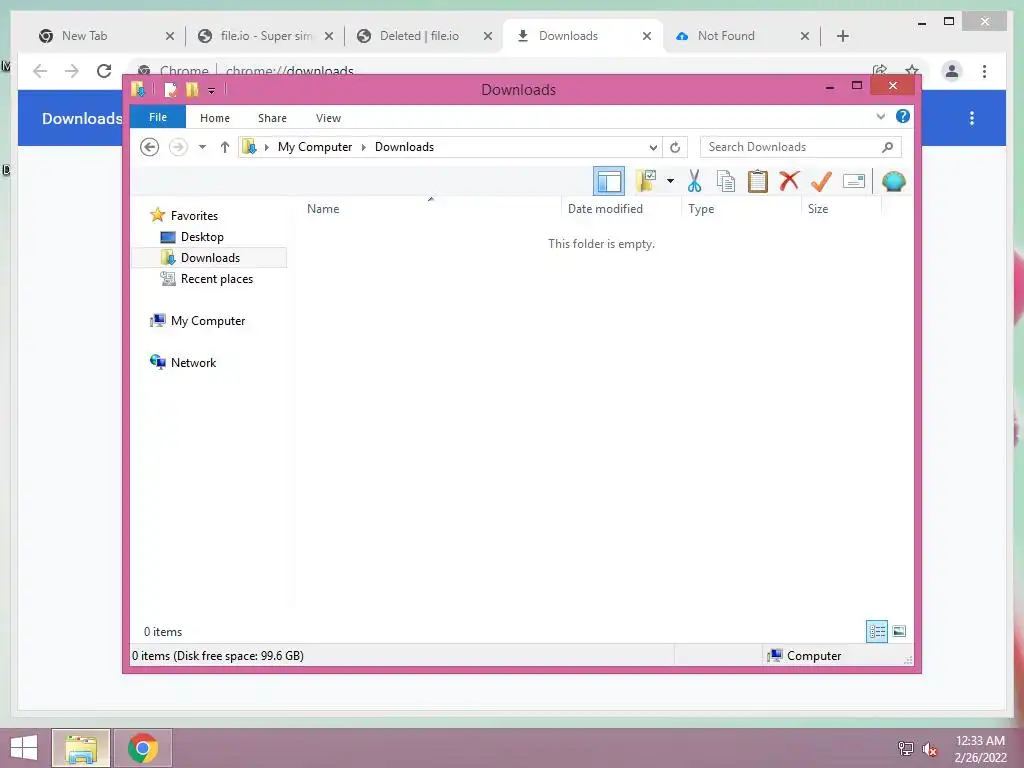Click the Cut scissors icon
Image resolution: width=1024 pixels, height=768 pixels.
coord(694,181)
